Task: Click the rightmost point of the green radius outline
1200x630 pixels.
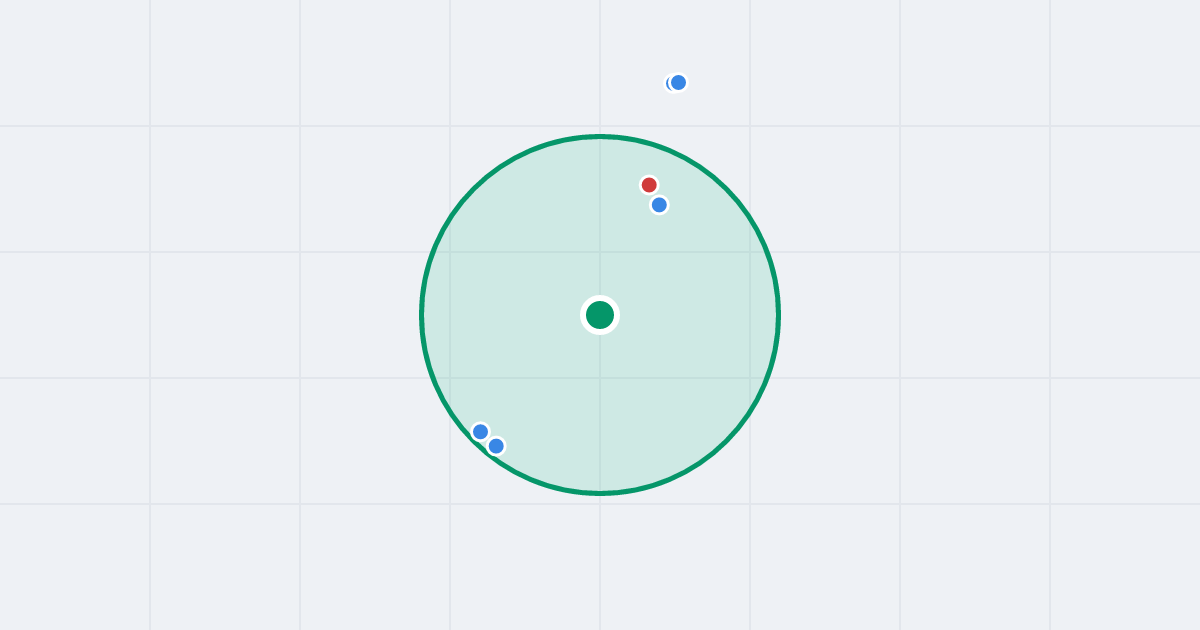Action: click(778, 315)
